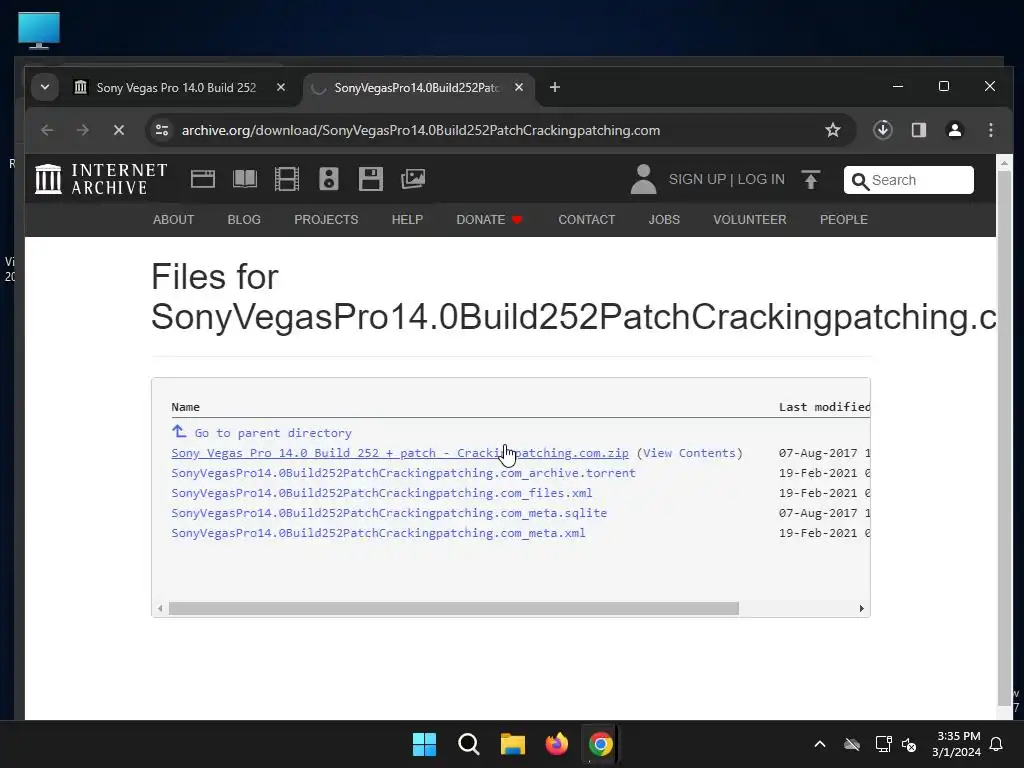
Task: Open the _meta.xml link
Action: pyautogui.click(x=378, y=533)
